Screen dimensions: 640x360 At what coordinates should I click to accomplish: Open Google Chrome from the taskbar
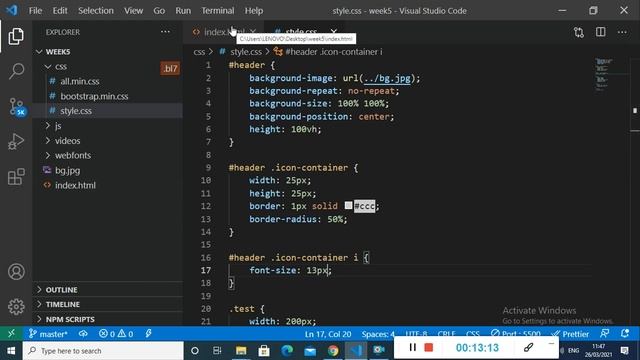tap(333, 350)
